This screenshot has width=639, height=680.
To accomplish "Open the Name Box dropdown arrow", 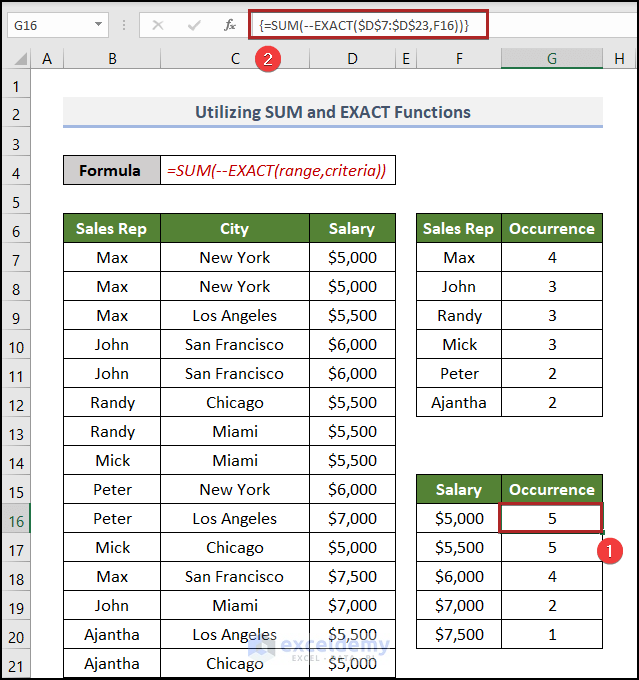I will pyautogui.click(x=98, y=25).
